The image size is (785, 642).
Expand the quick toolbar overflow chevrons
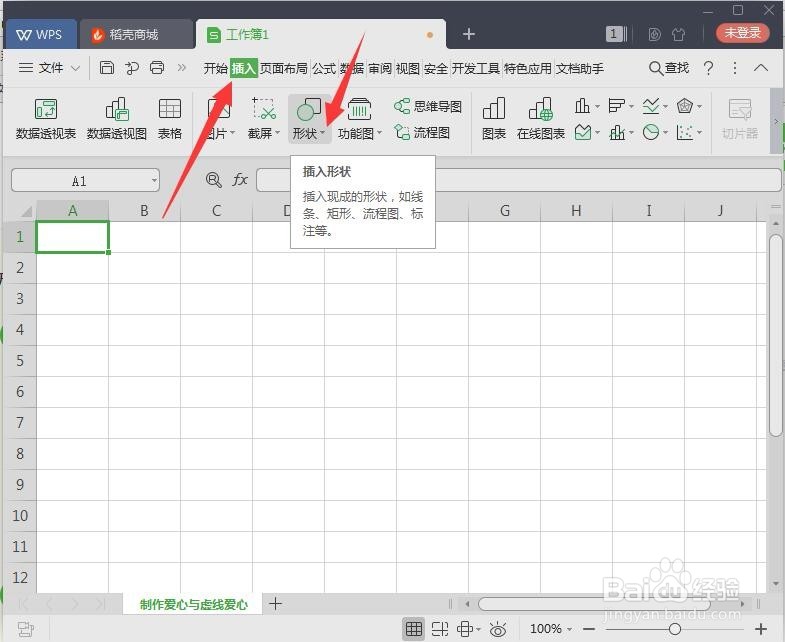pos(182,68)
